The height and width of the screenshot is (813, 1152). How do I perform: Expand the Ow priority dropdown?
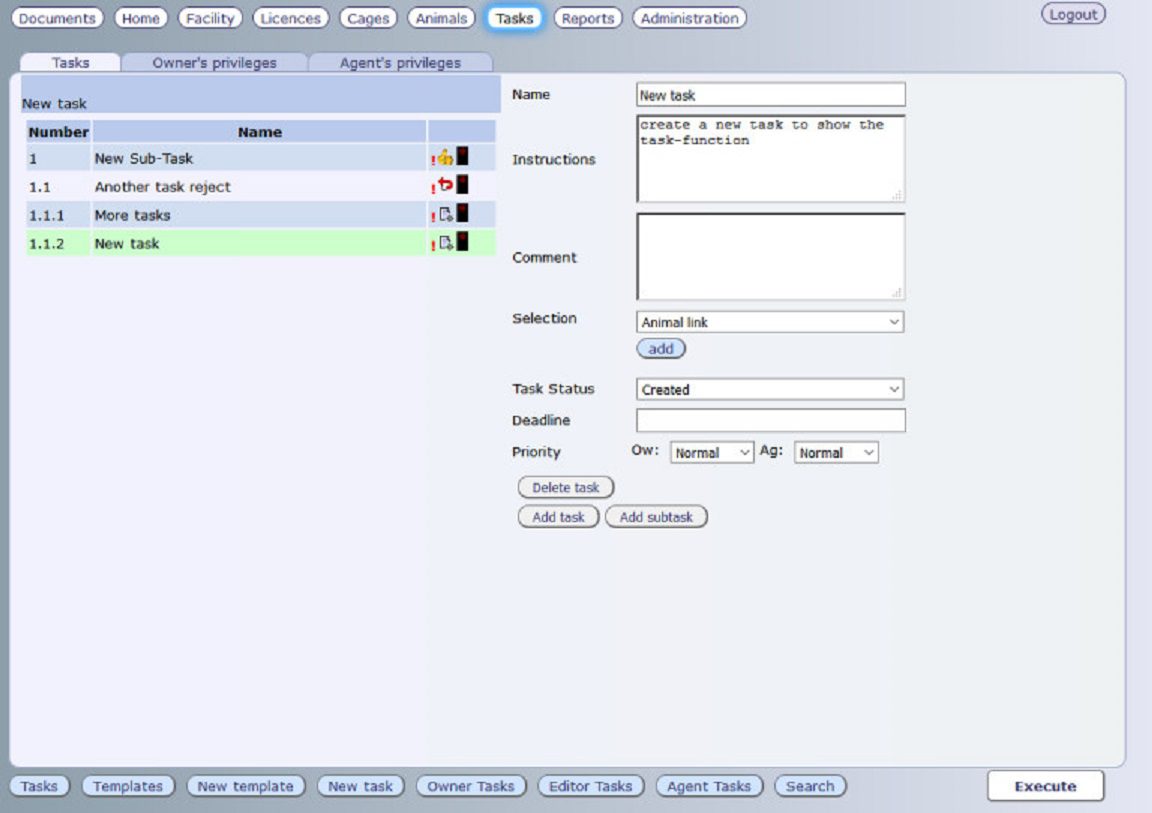(711, 452)
